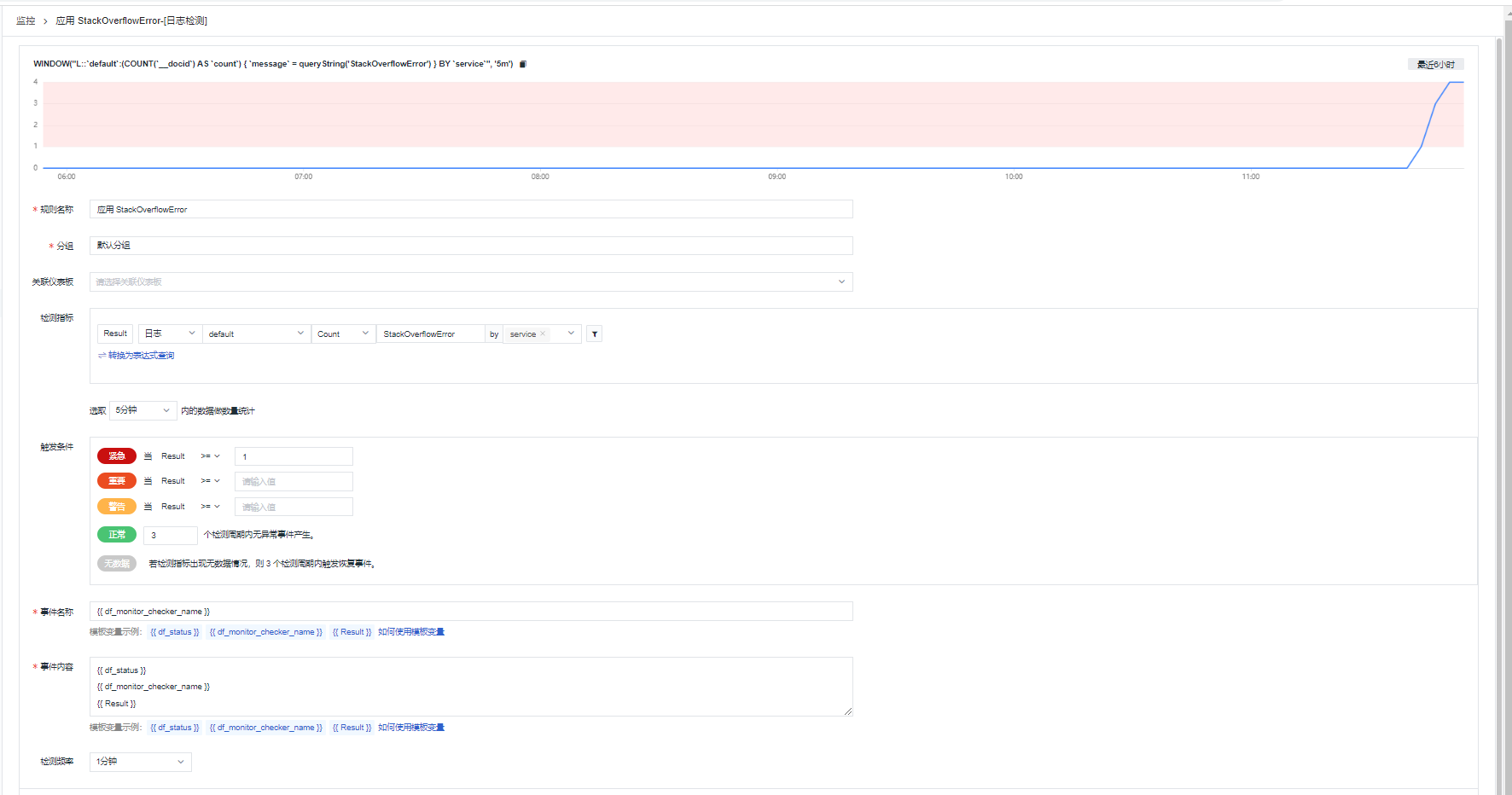This screenshot has height=795, width=1512.
Task: Change the 紧急 row operator dropdown
Action: [211, 456]
